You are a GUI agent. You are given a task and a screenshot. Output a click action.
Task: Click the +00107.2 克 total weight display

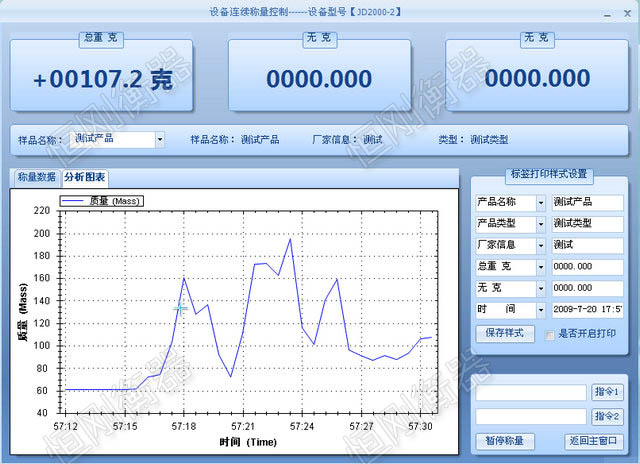(x=103, y=79)
